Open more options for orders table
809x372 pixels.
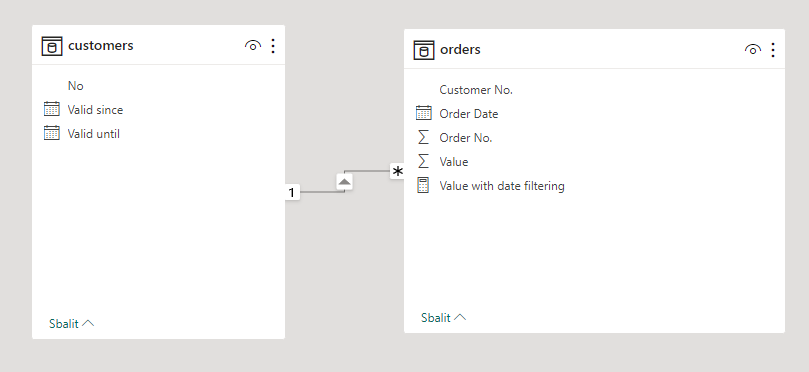click(x=772, y=50)
